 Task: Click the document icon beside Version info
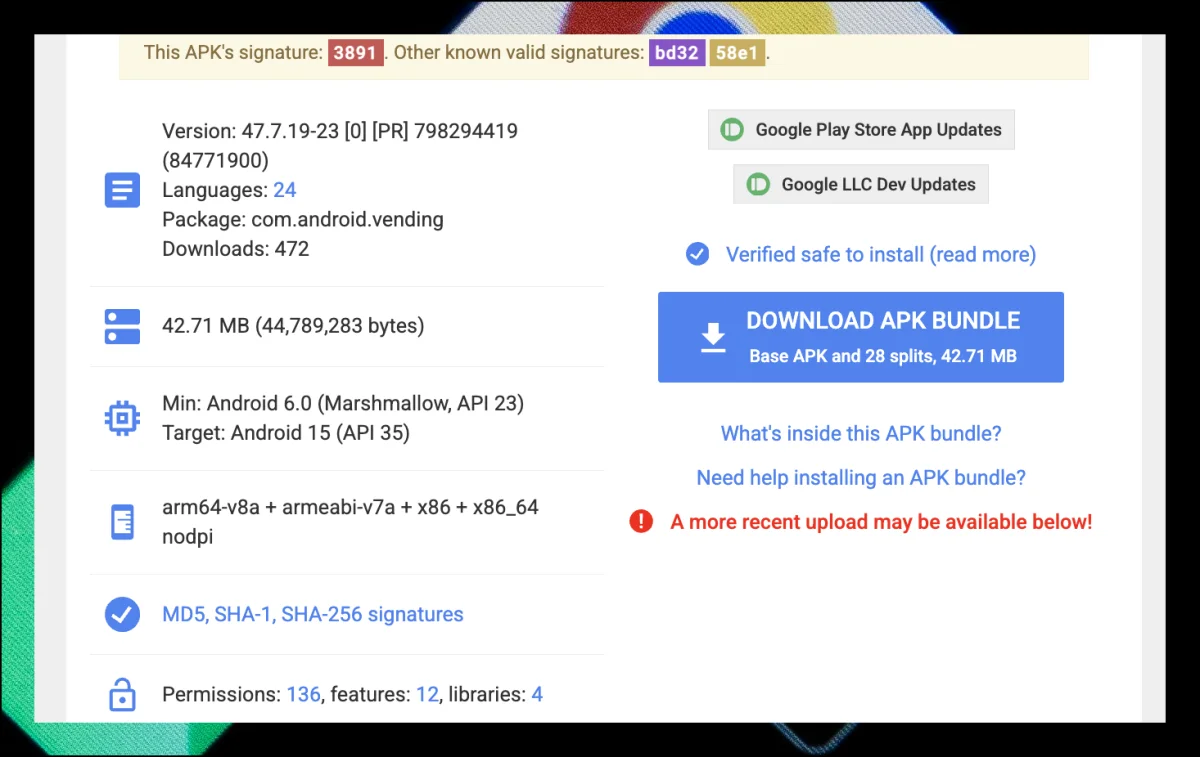tap(122, 190)
